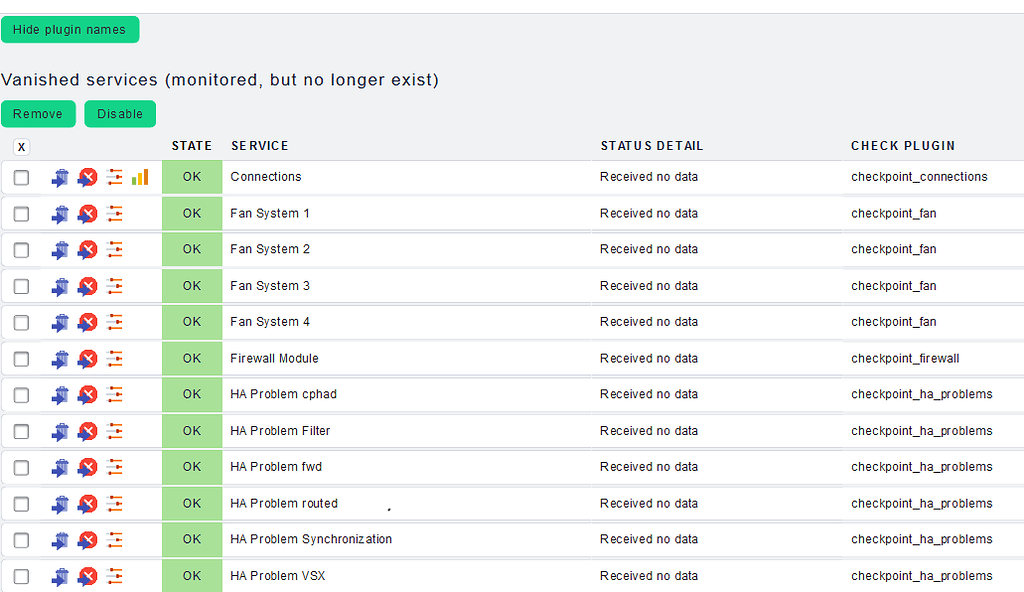Select the HA Problem Filter row checkbox

(x=21, y=431)
